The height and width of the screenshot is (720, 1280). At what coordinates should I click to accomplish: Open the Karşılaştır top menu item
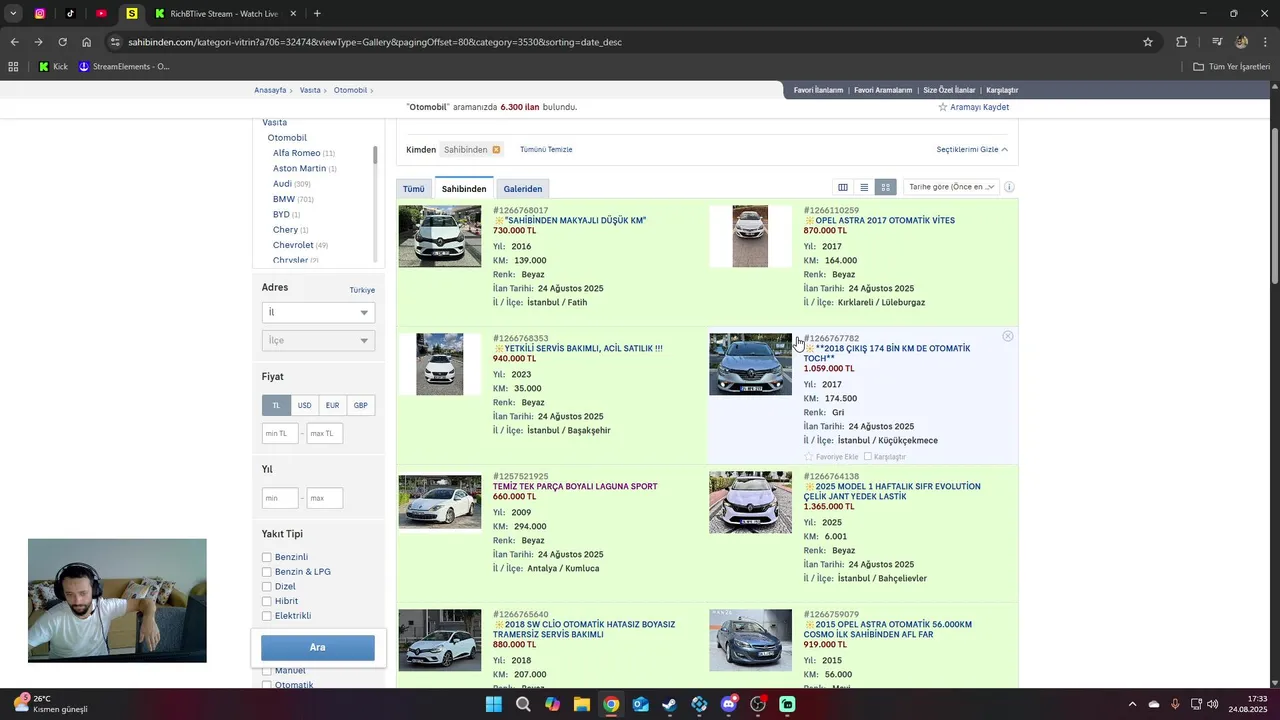click(x=1002, y=90)
